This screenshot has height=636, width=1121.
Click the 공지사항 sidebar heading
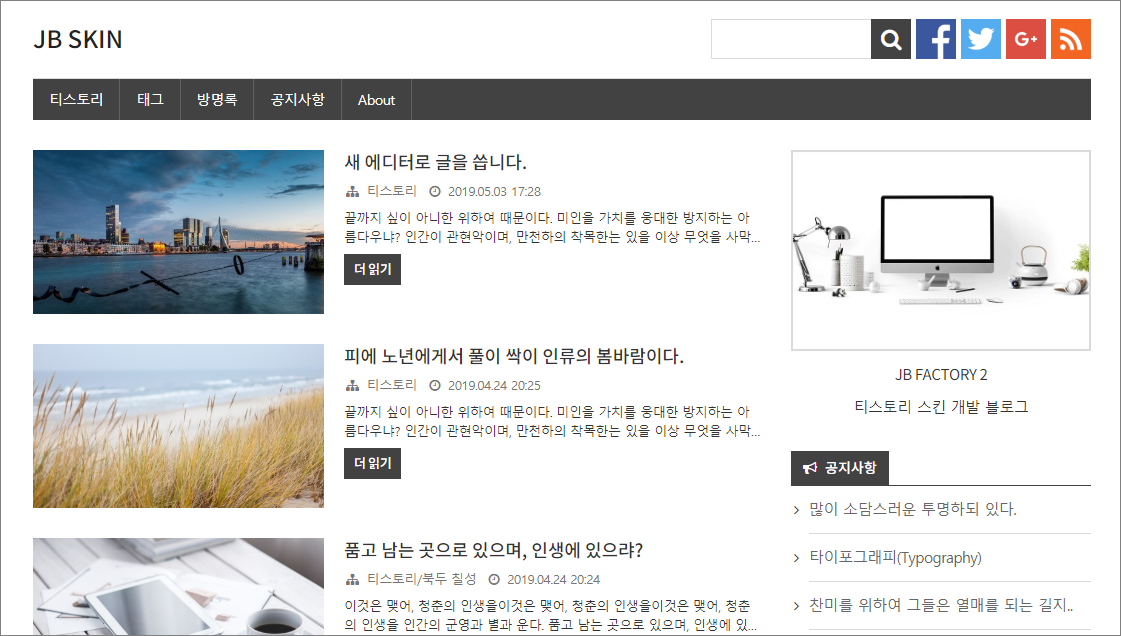click(840, 468)
